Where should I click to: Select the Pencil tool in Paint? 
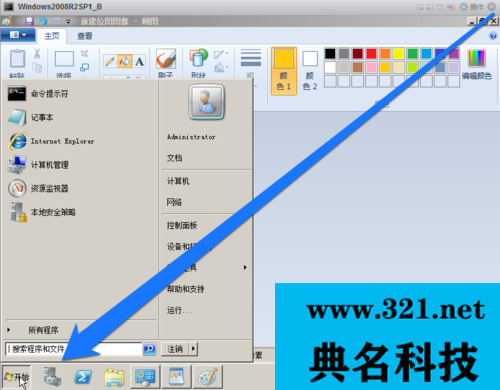click(110, 61)
